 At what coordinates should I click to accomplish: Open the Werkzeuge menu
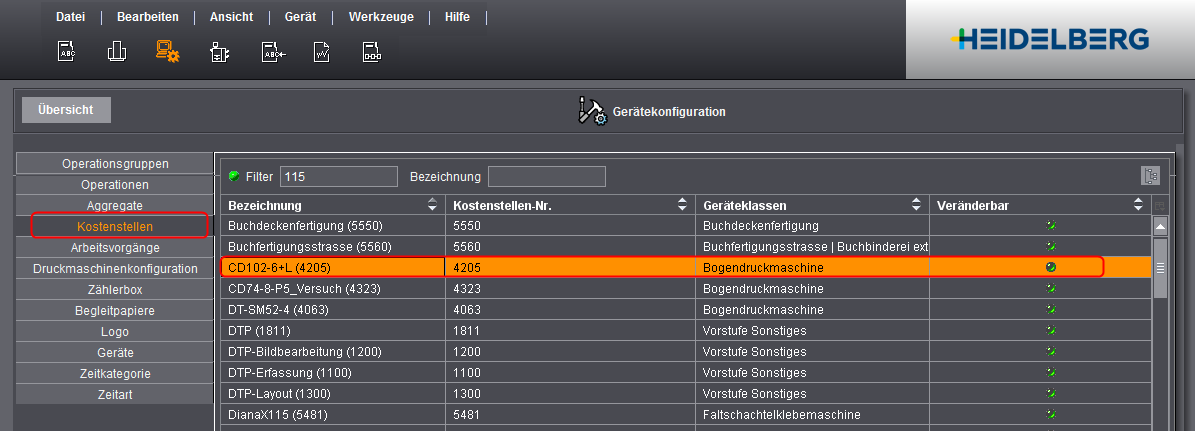(381, 17)
